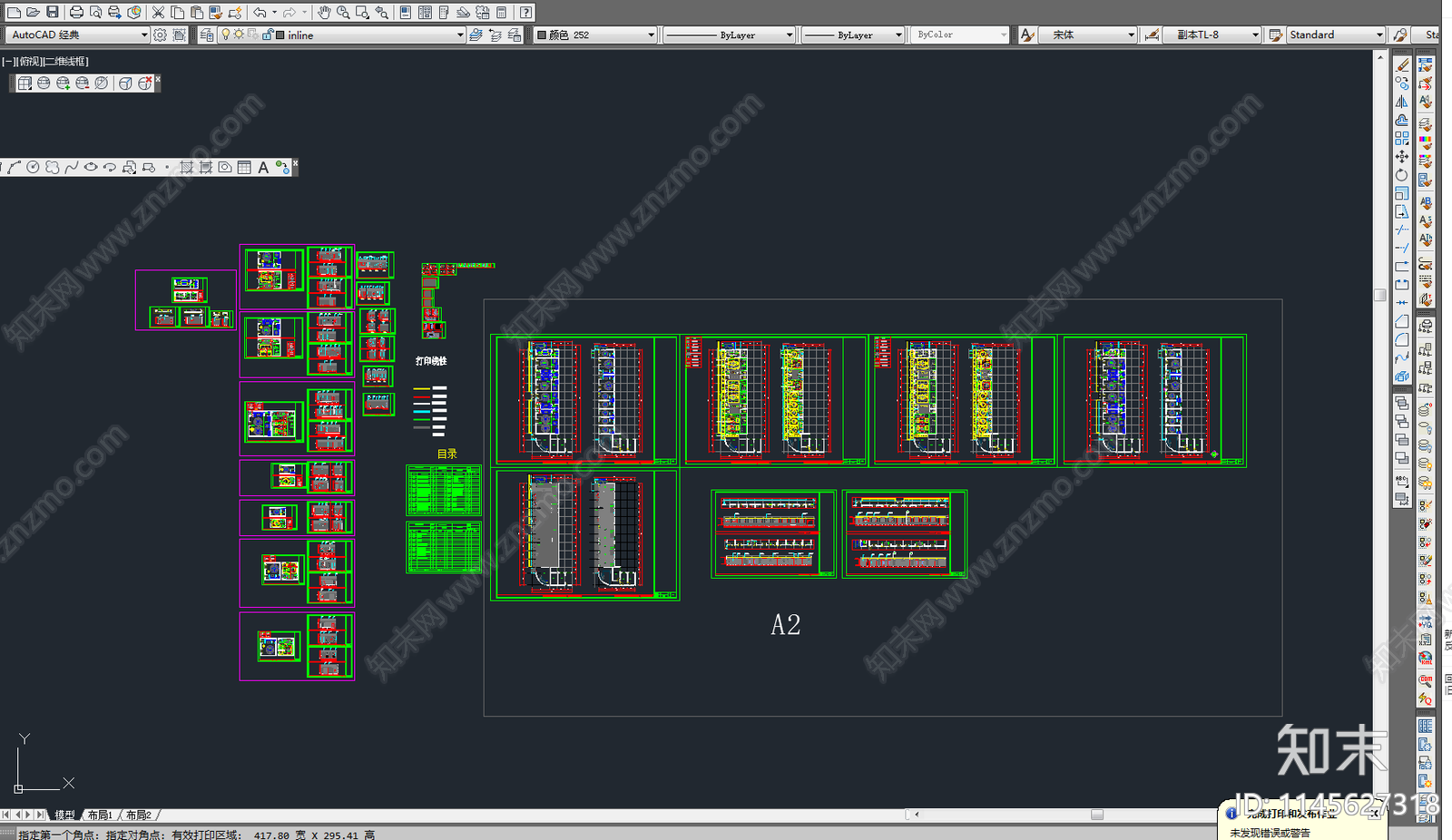The image size is (1452, 840).
Task: Select the Gradient fill tool
Action: [x=206, y=168]
